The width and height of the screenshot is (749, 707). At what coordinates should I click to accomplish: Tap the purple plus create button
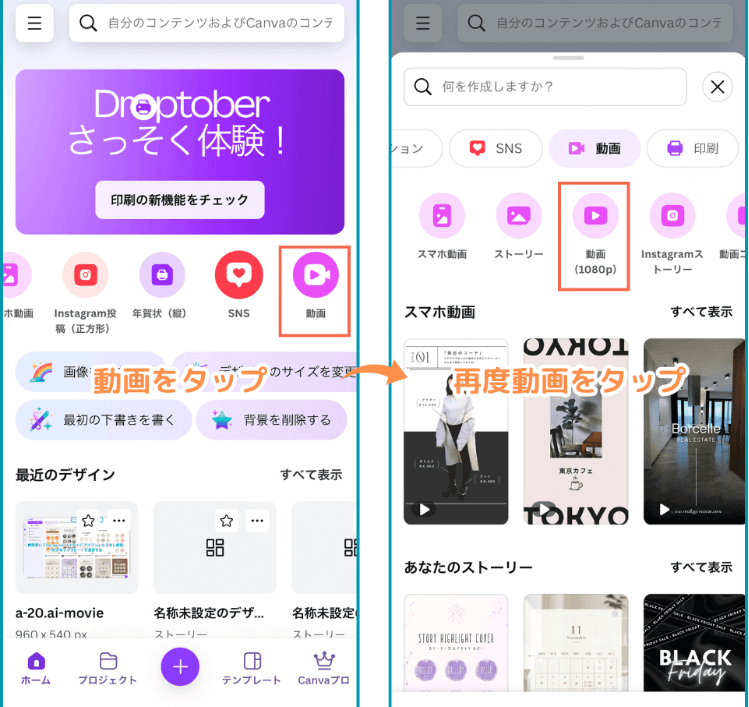click(x=180, y=667)
